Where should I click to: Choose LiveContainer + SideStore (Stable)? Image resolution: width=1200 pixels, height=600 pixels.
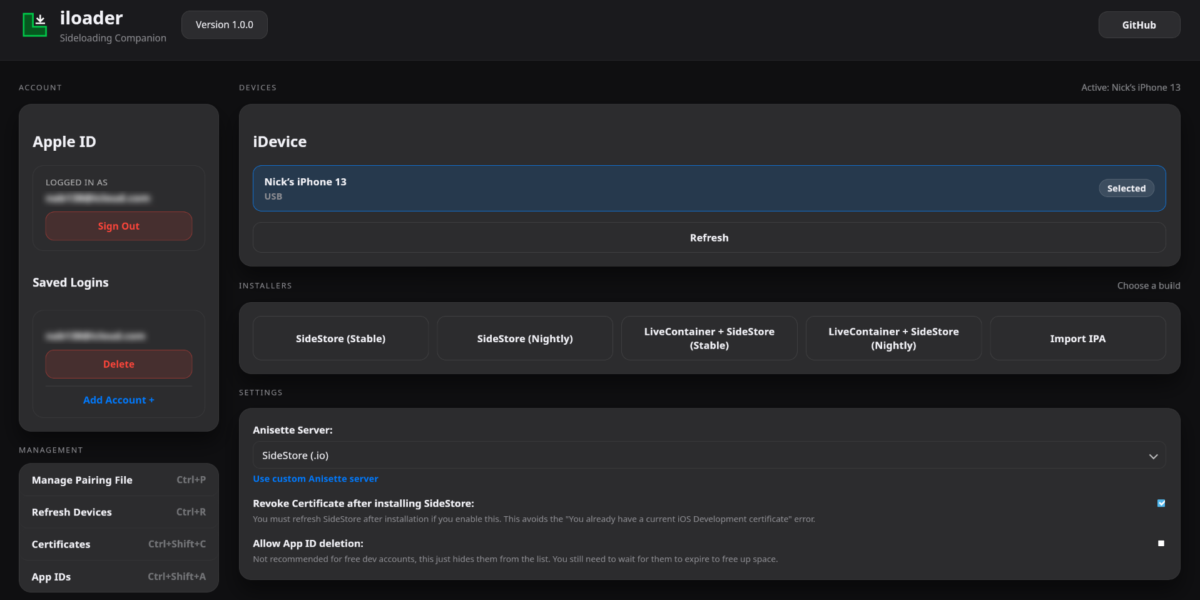click(709, 338)
